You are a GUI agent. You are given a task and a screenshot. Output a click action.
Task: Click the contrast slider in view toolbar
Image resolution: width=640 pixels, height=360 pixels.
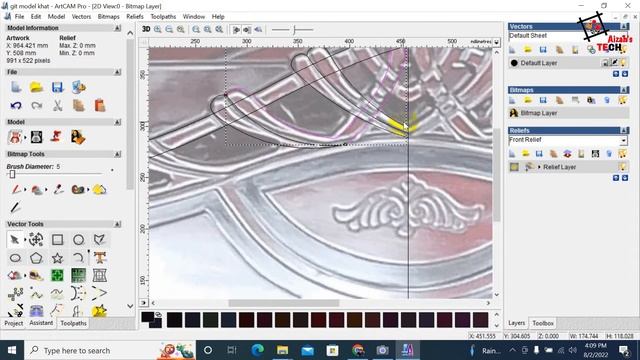tap(293, 29)
